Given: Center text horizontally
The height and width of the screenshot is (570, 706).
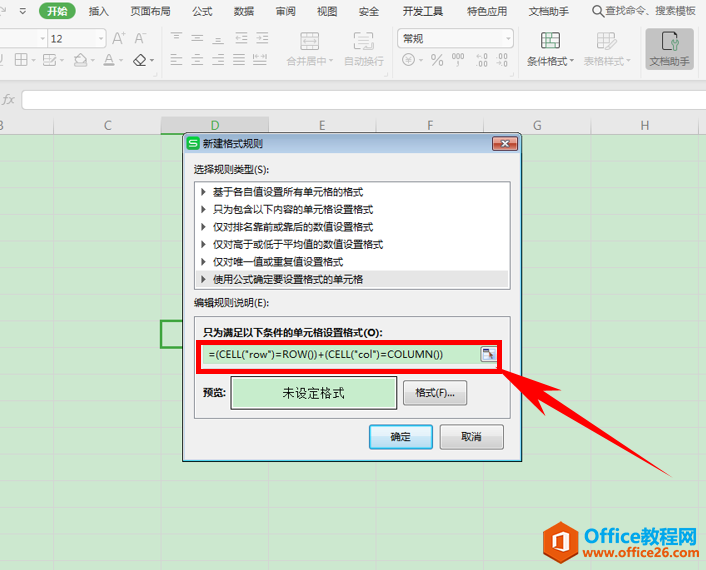Looking at the screenshot, I should (x=197, y=59).
